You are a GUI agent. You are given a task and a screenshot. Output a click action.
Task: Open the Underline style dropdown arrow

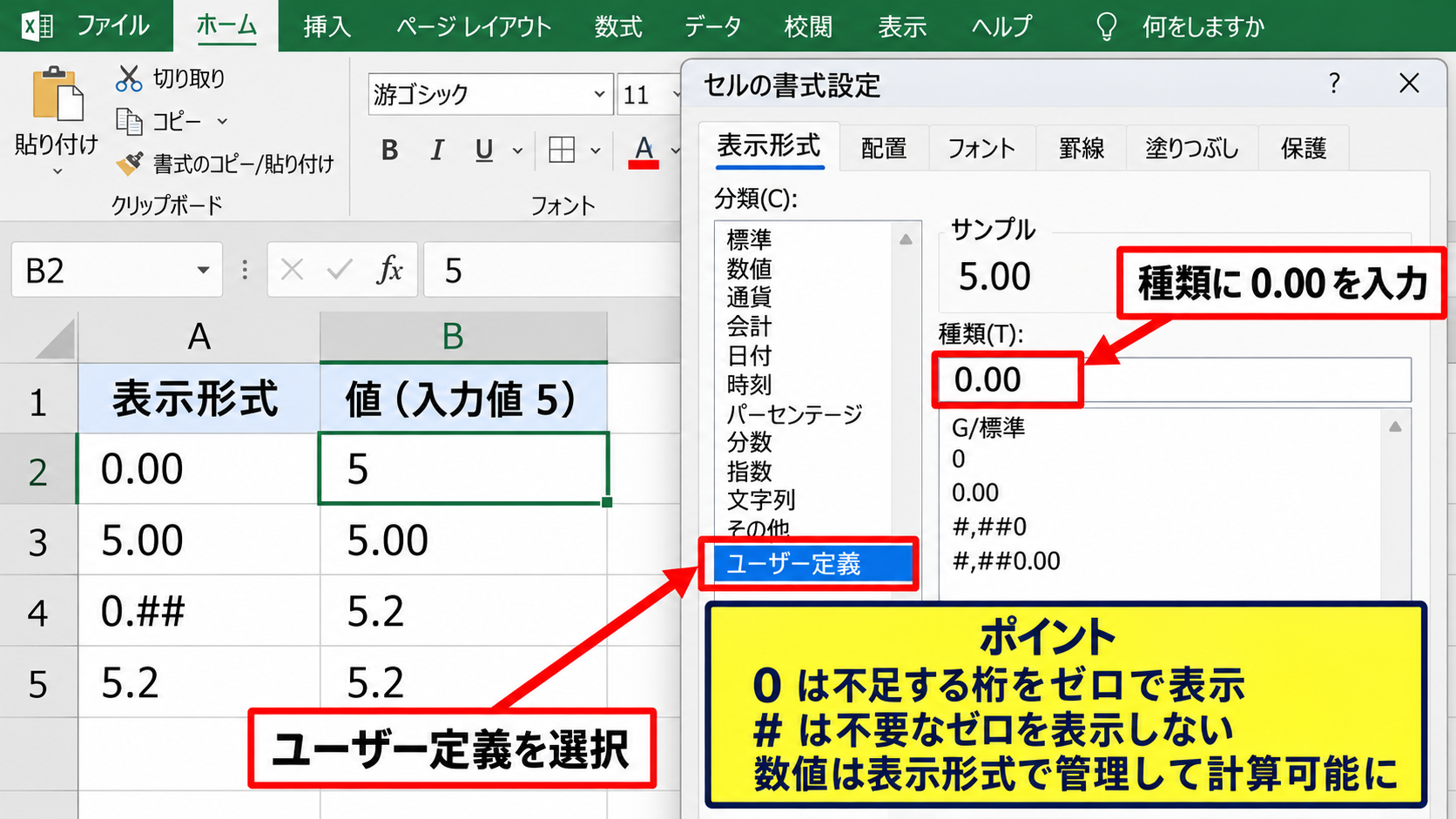point(517,151)
